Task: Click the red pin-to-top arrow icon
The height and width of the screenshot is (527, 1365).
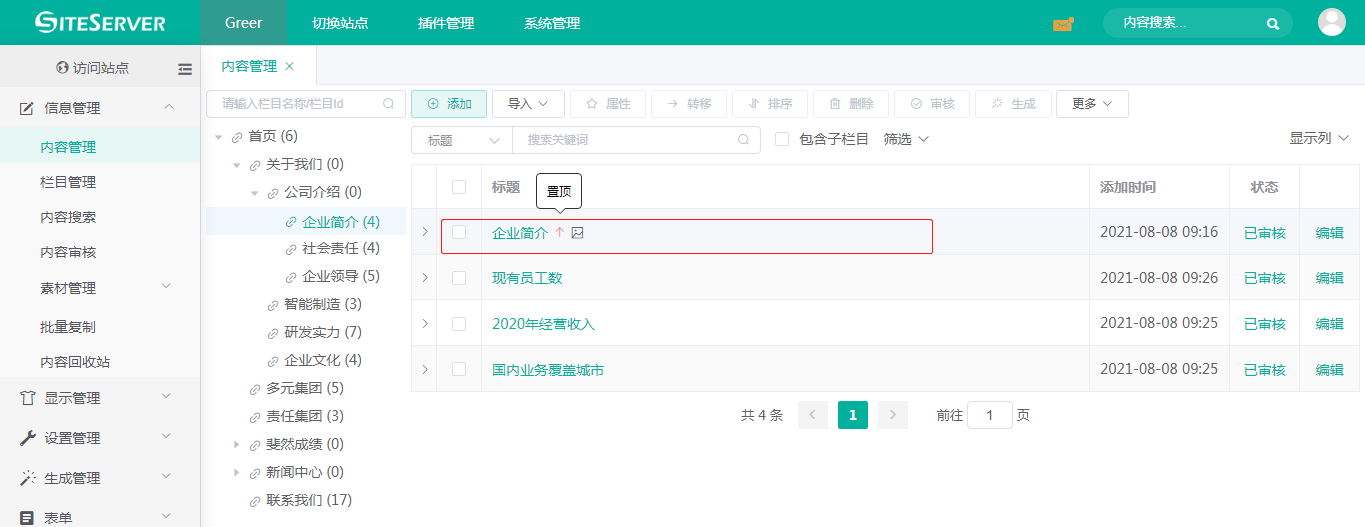Action: click(x=560, y=233)
